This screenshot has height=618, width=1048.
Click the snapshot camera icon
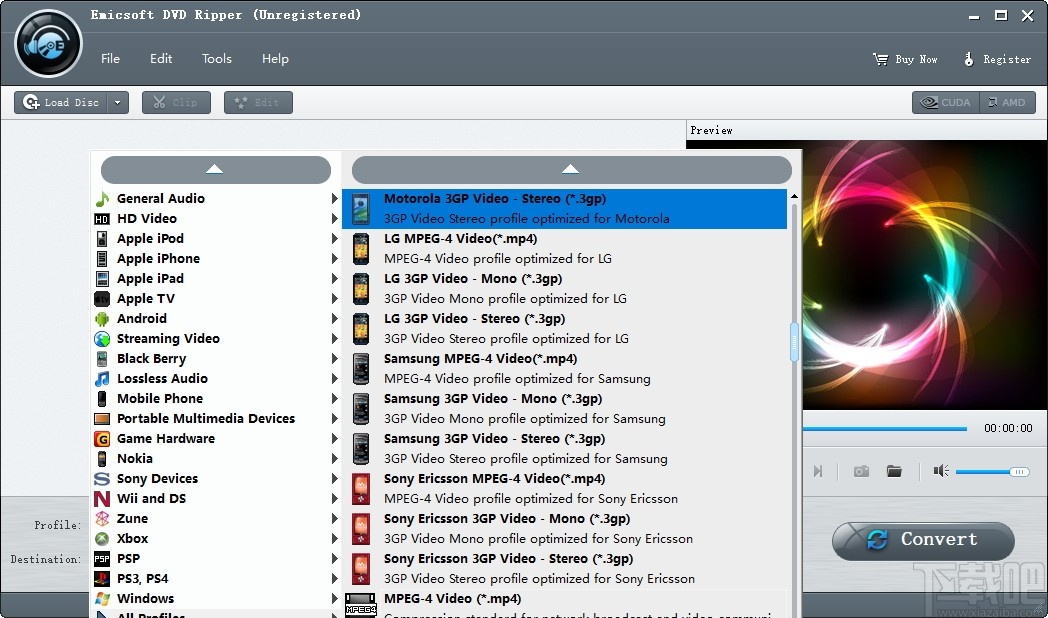coord(861,470)
